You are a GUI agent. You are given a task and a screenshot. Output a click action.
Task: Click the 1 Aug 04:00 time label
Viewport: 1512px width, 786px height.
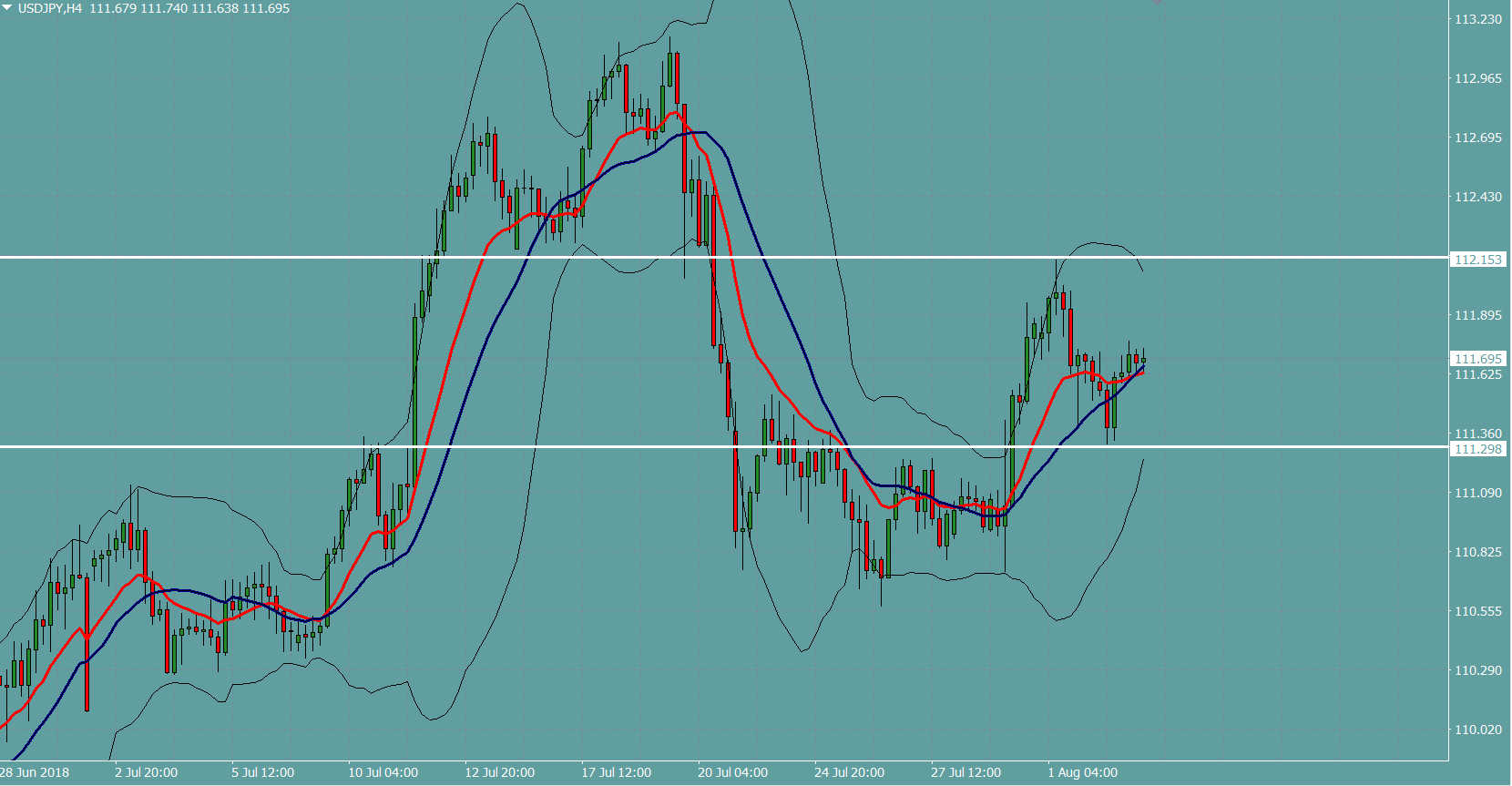[x=1082, y=772]
